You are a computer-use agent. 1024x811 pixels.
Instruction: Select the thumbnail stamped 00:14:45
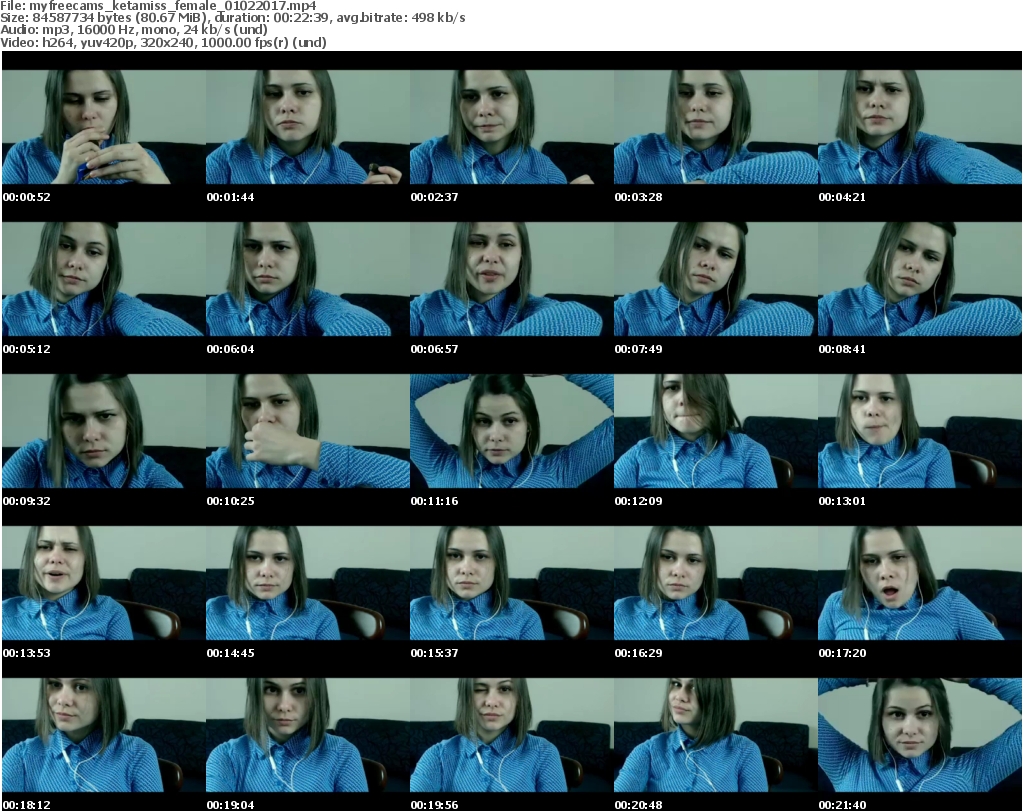(x=308, y=583)
